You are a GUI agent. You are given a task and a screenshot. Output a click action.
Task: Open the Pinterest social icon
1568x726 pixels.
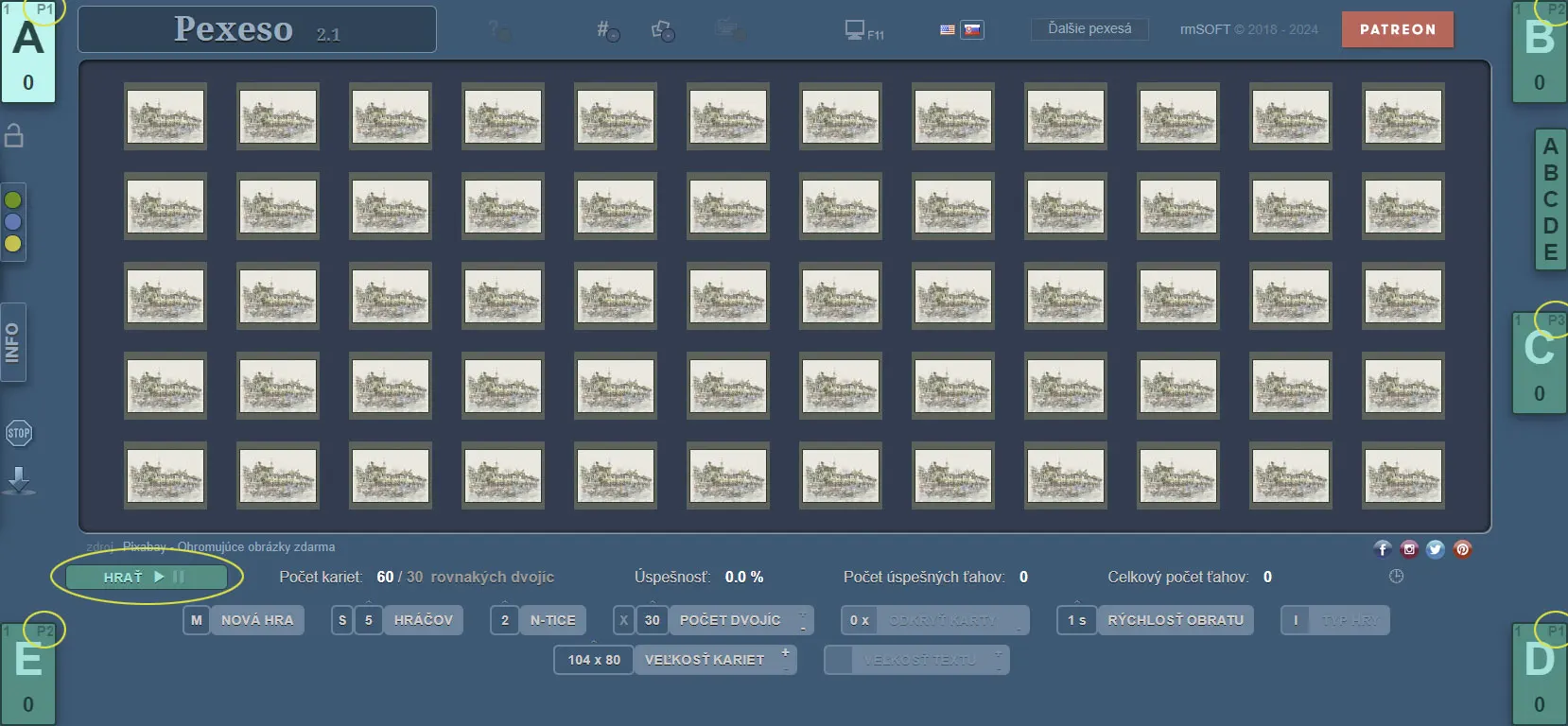pyautogui.click(x=1462, y=549)
